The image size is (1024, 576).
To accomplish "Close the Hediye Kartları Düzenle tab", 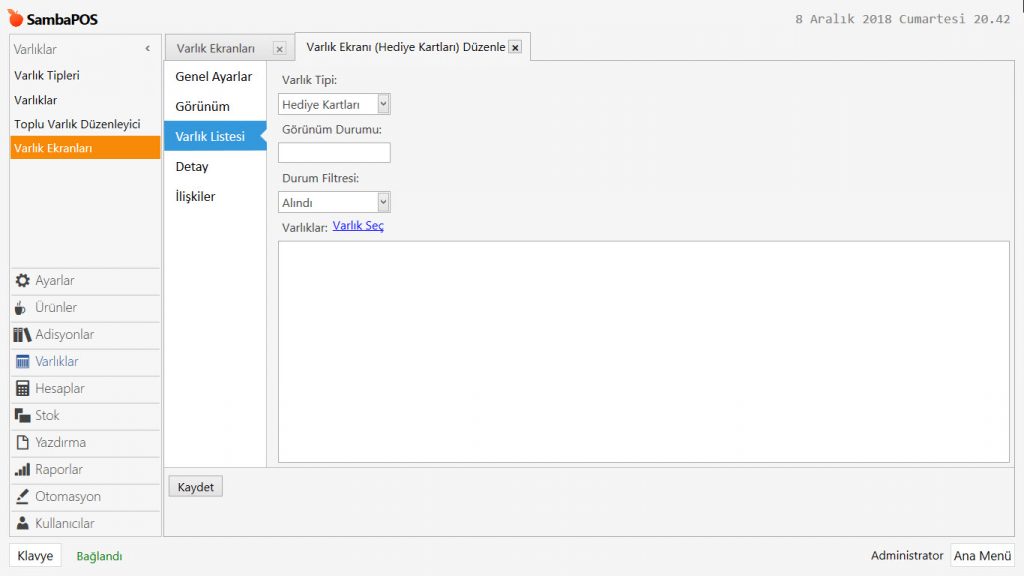I will [515, 47].
